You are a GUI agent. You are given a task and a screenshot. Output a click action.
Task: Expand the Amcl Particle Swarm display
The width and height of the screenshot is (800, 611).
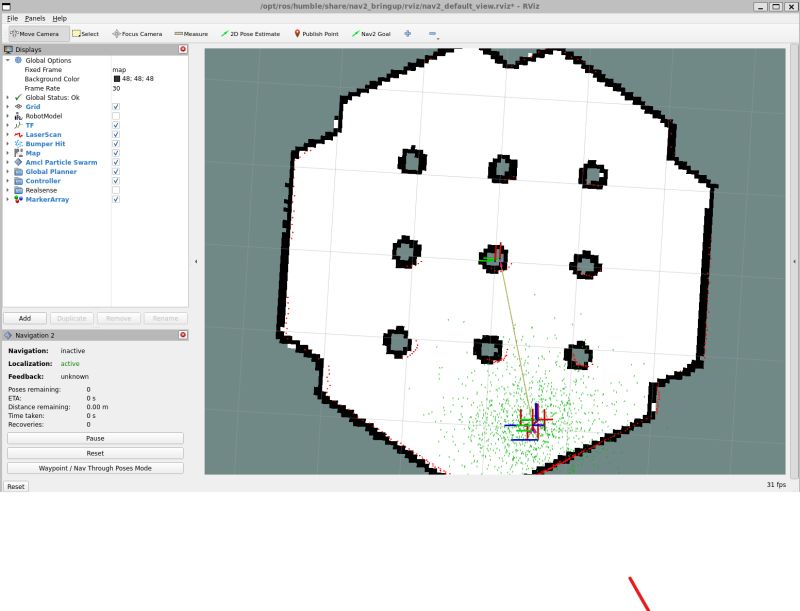point(8,162)
